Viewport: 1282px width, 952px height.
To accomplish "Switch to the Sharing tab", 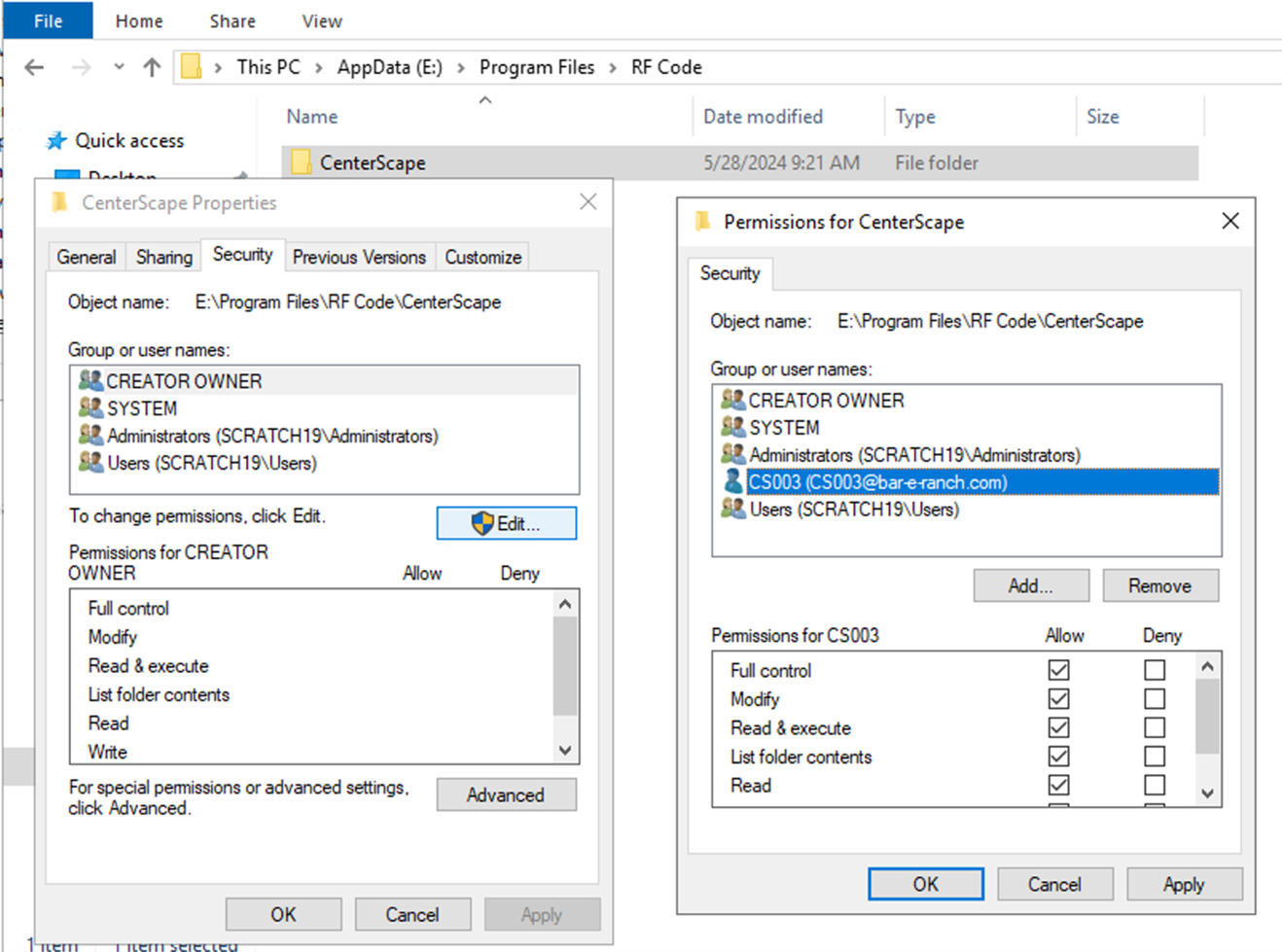I will coord(163,257).
